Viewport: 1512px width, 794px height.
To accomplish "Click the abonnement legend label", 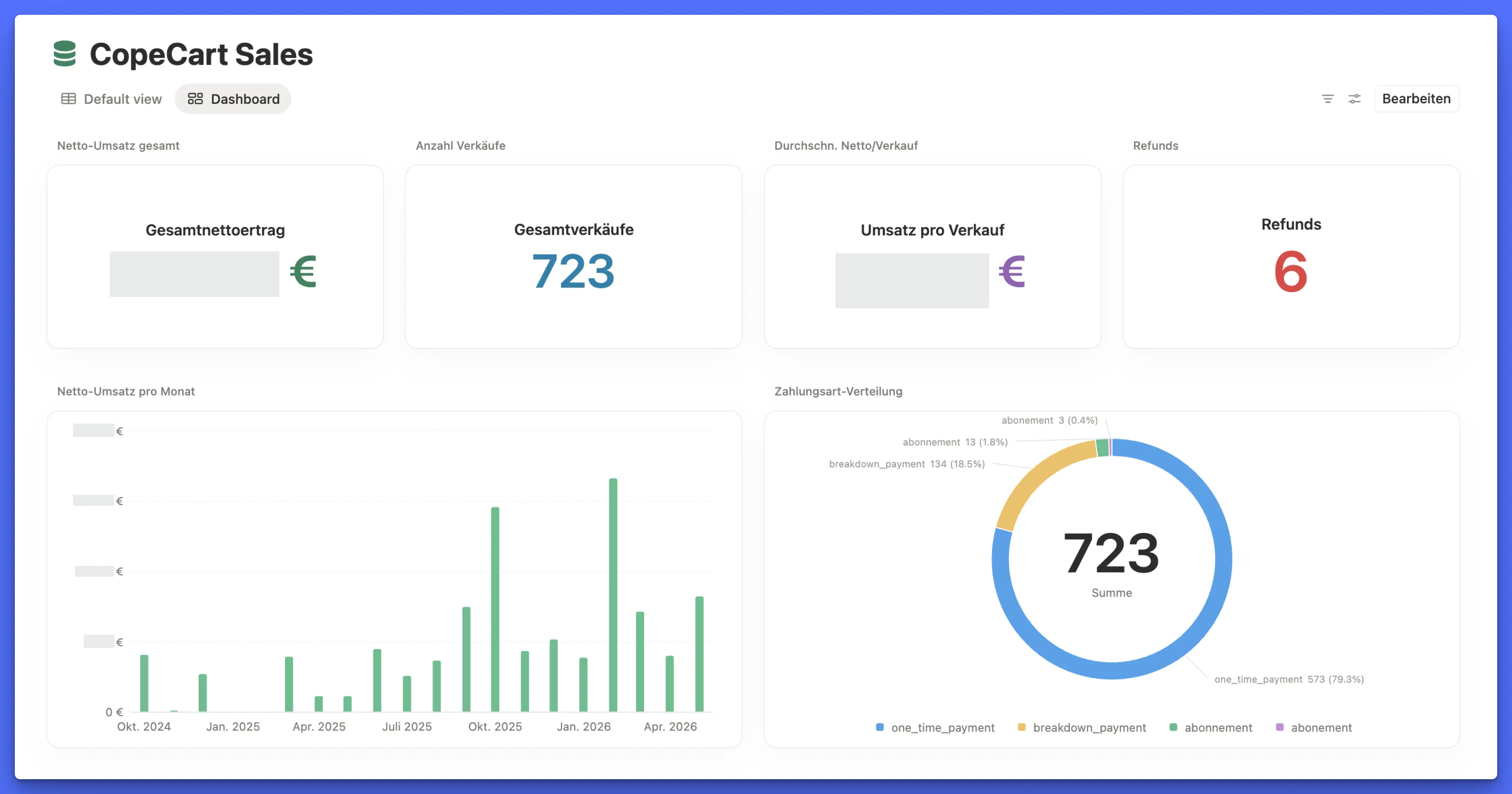I will click(x=1218, y=728).
